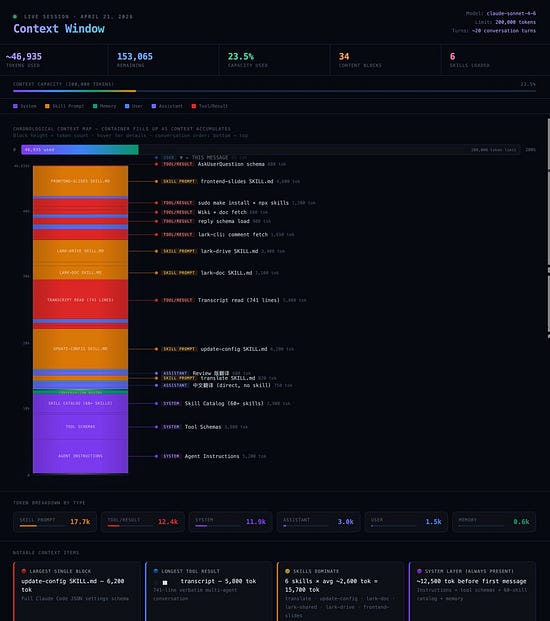
Task: Click the context capacity progress bar
Action: pos(274,91)
